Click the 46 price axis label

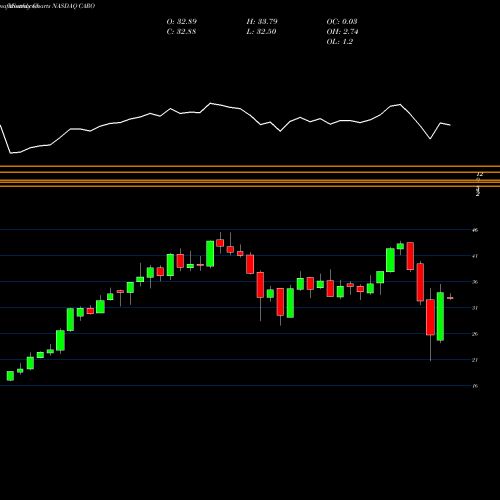click(x=475, y=230)
